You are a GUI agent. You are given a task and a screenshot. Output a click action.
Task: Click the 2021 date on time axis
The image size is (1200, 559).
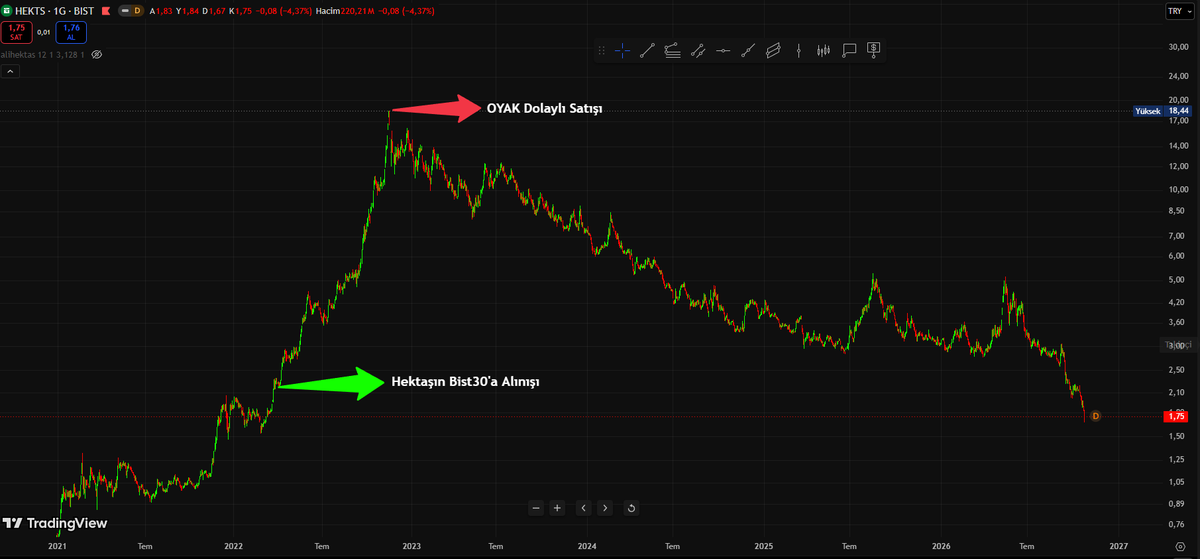pos(57,547)
